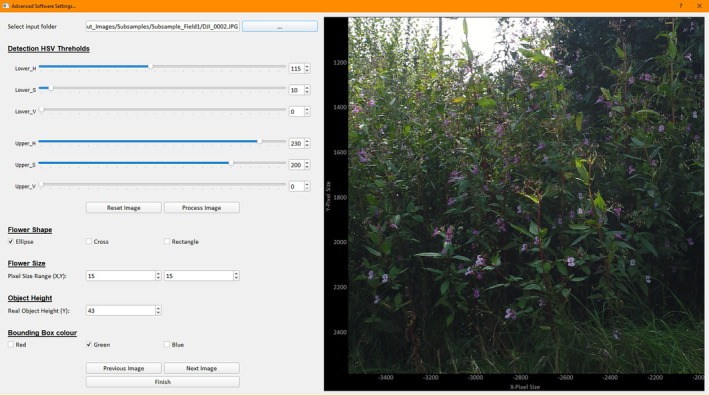Click second Pixel Size Range spinner
709x396 pixels.
[x=236, y=276]
